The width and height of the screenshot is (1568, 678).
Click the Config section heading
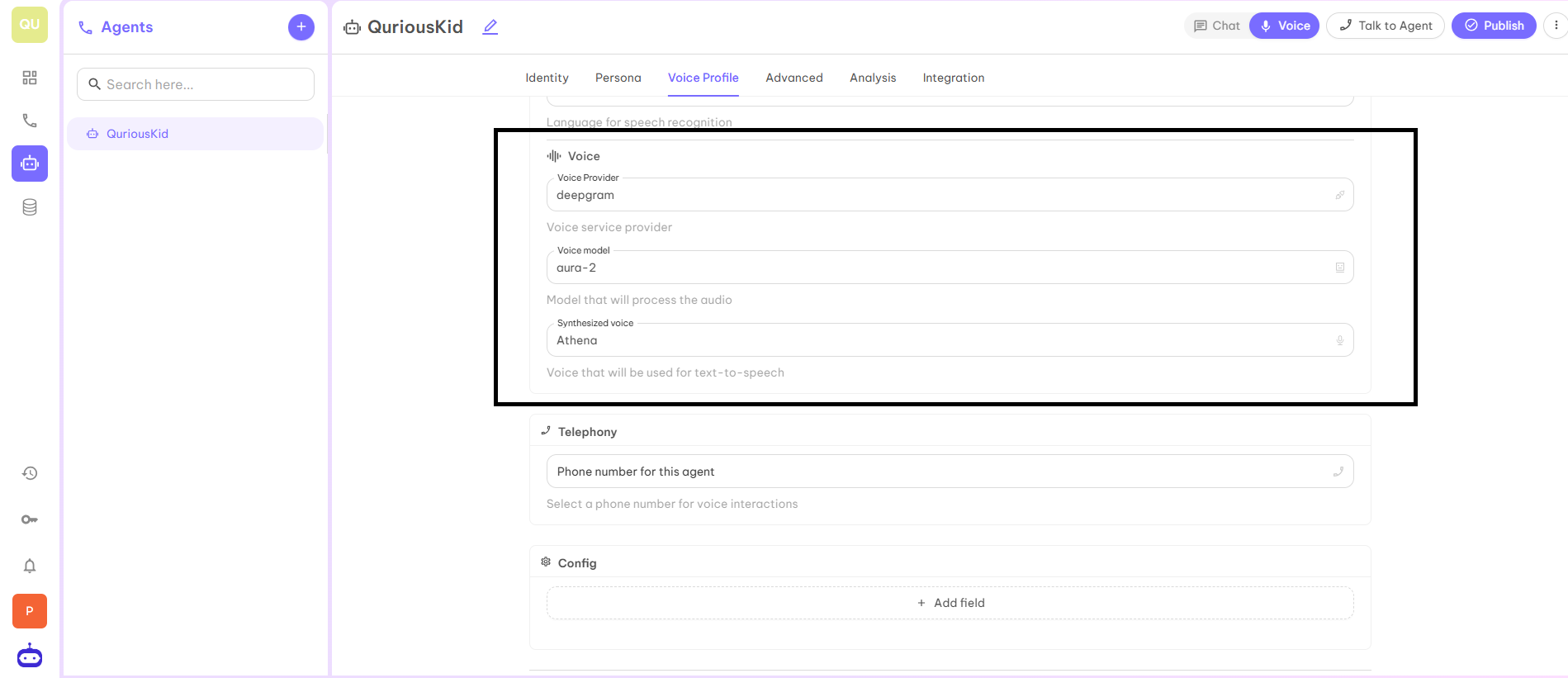(577, 563)
